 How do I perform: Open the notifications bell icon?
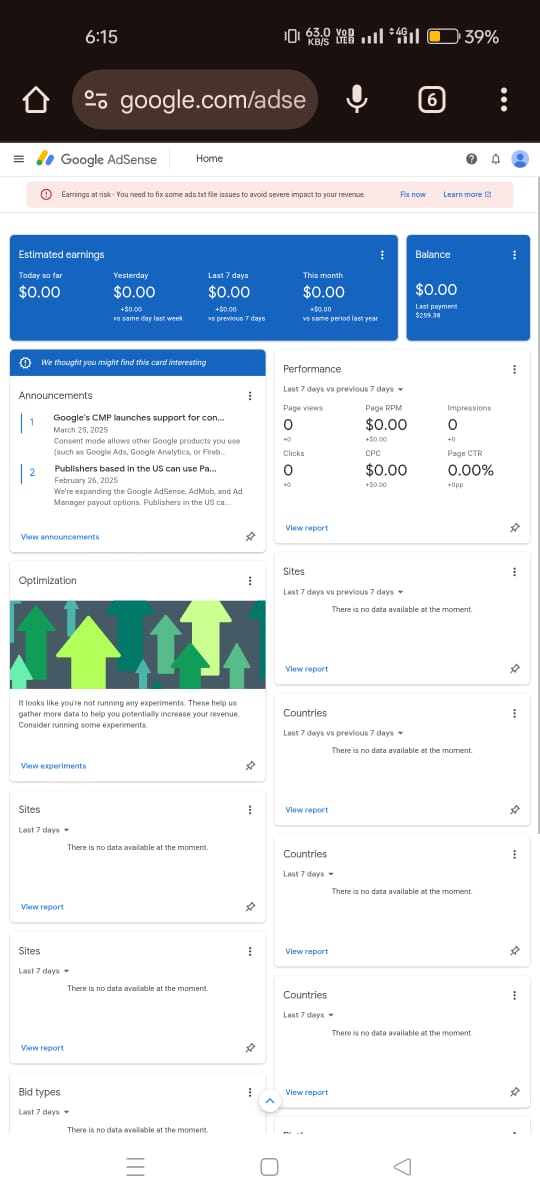tap(495, 159)
